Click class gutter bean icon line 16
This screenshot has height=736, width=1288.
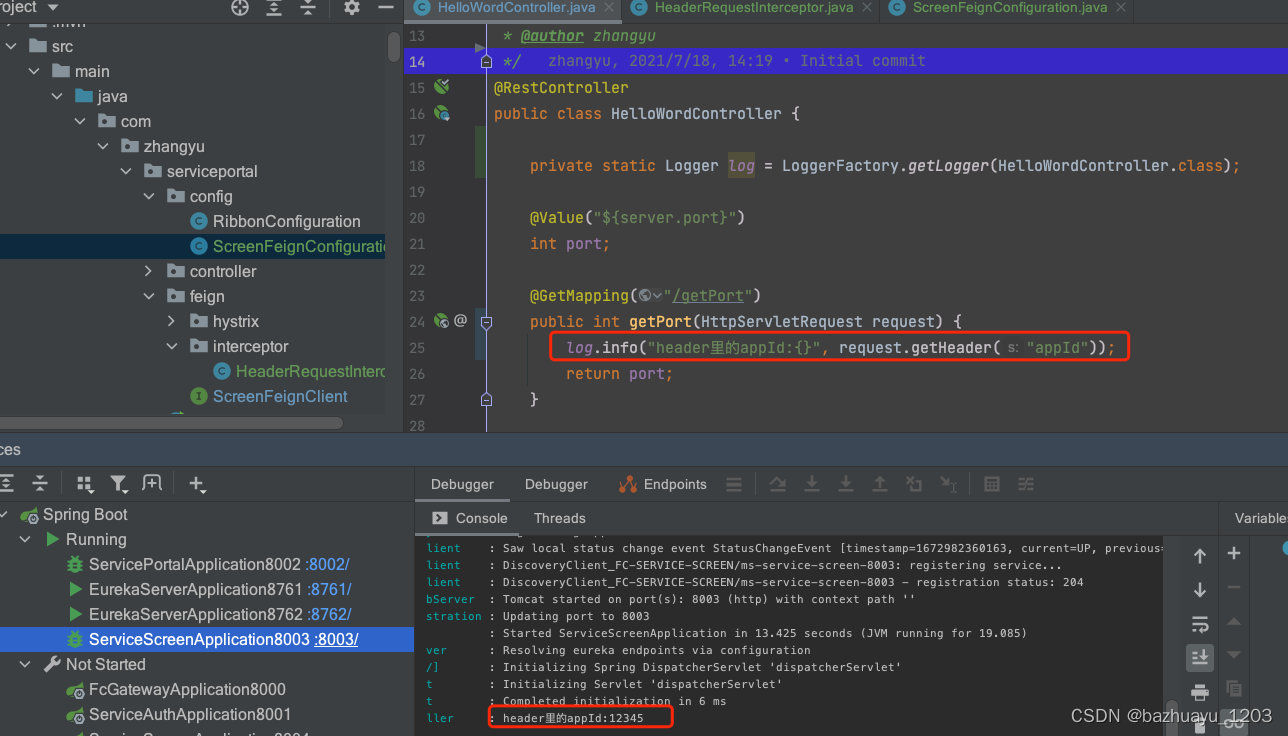tap(441, 113)
